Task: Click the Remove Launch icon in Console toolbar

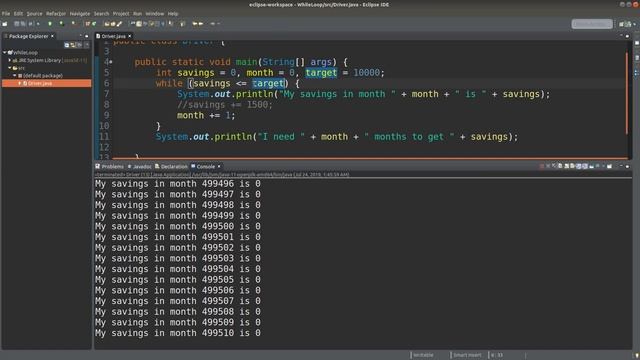Action: click(x=548, y=166)
